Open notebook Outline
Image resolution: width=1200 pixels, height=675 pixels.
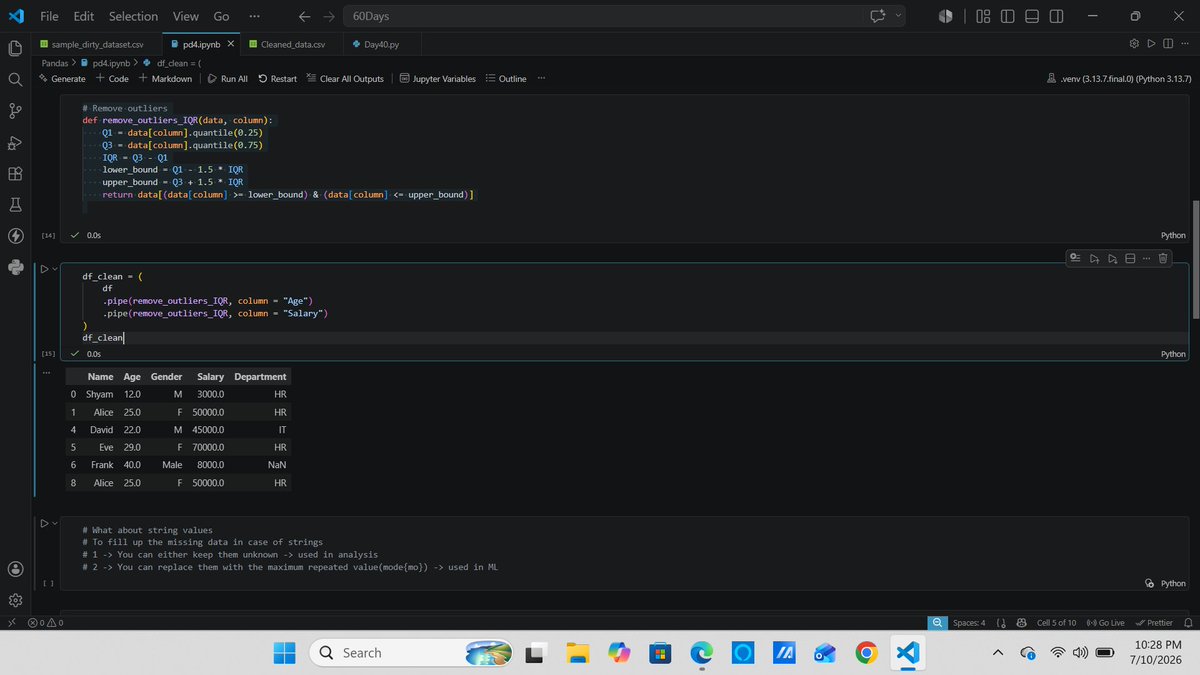(x=506, y=79)
